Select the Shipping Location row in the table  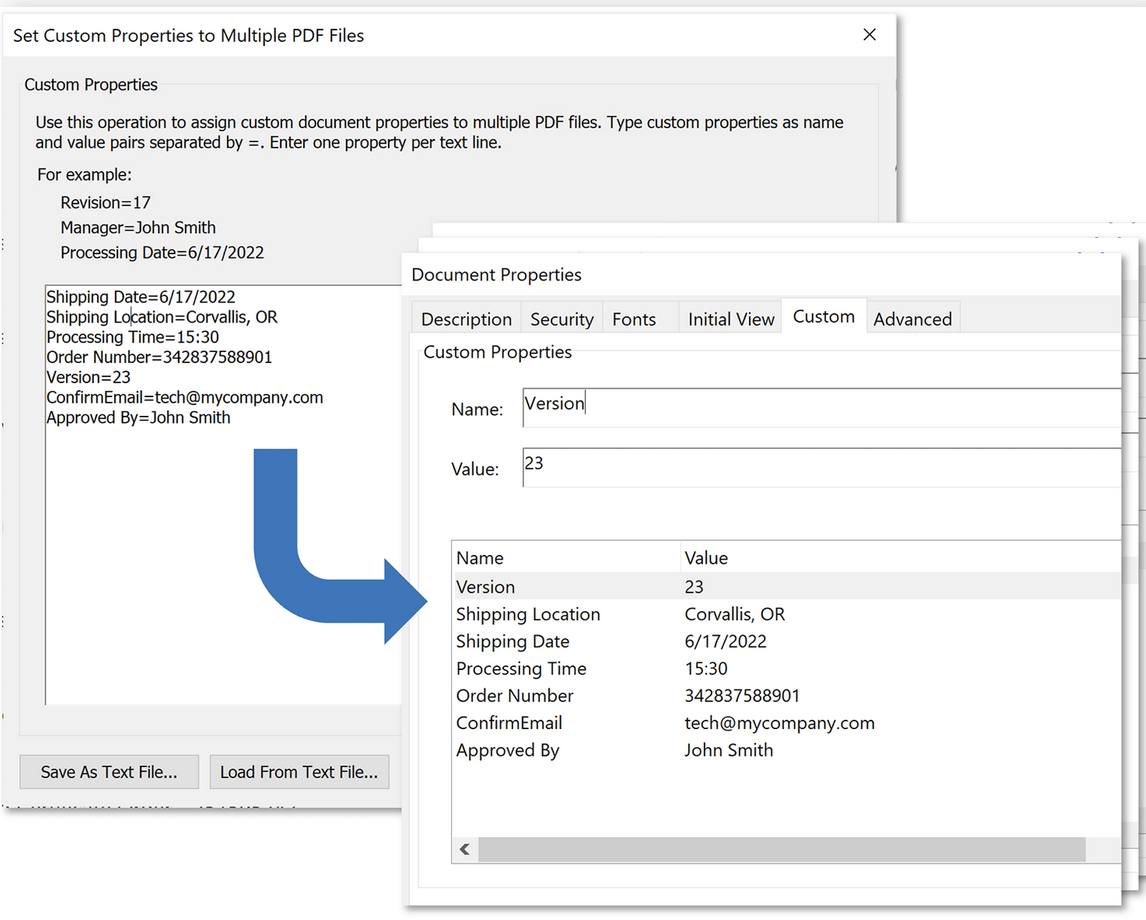click(786, 614)
